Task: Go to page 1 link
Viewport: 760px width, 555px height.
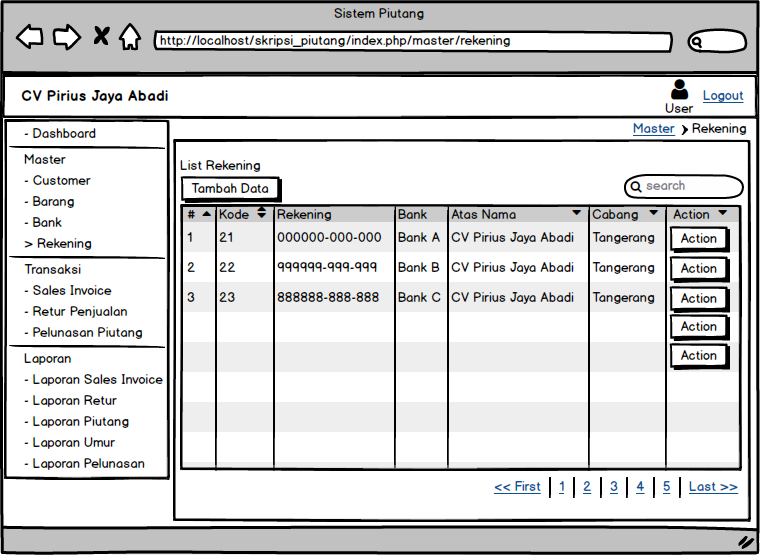Action: pyautogui.click(x=562, y=487)
